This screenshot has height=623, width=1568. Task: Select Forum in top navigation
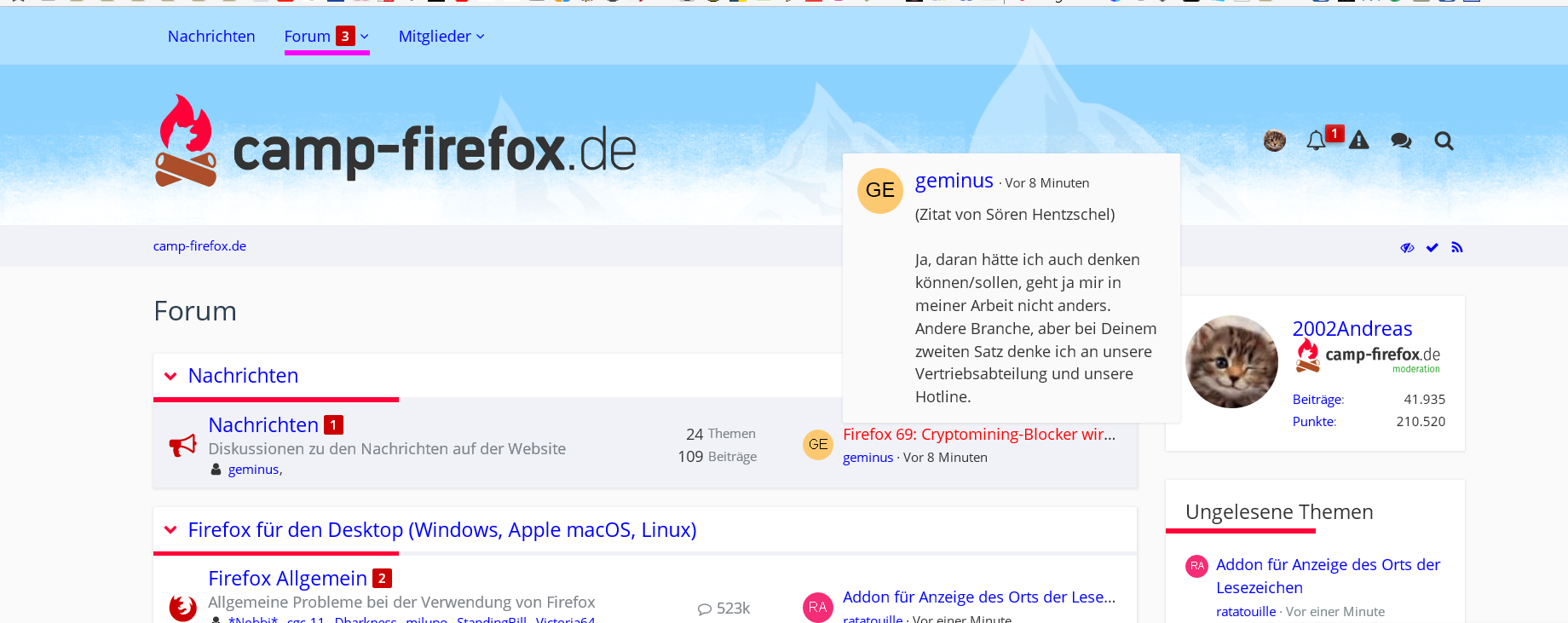[x=308, y=36]
